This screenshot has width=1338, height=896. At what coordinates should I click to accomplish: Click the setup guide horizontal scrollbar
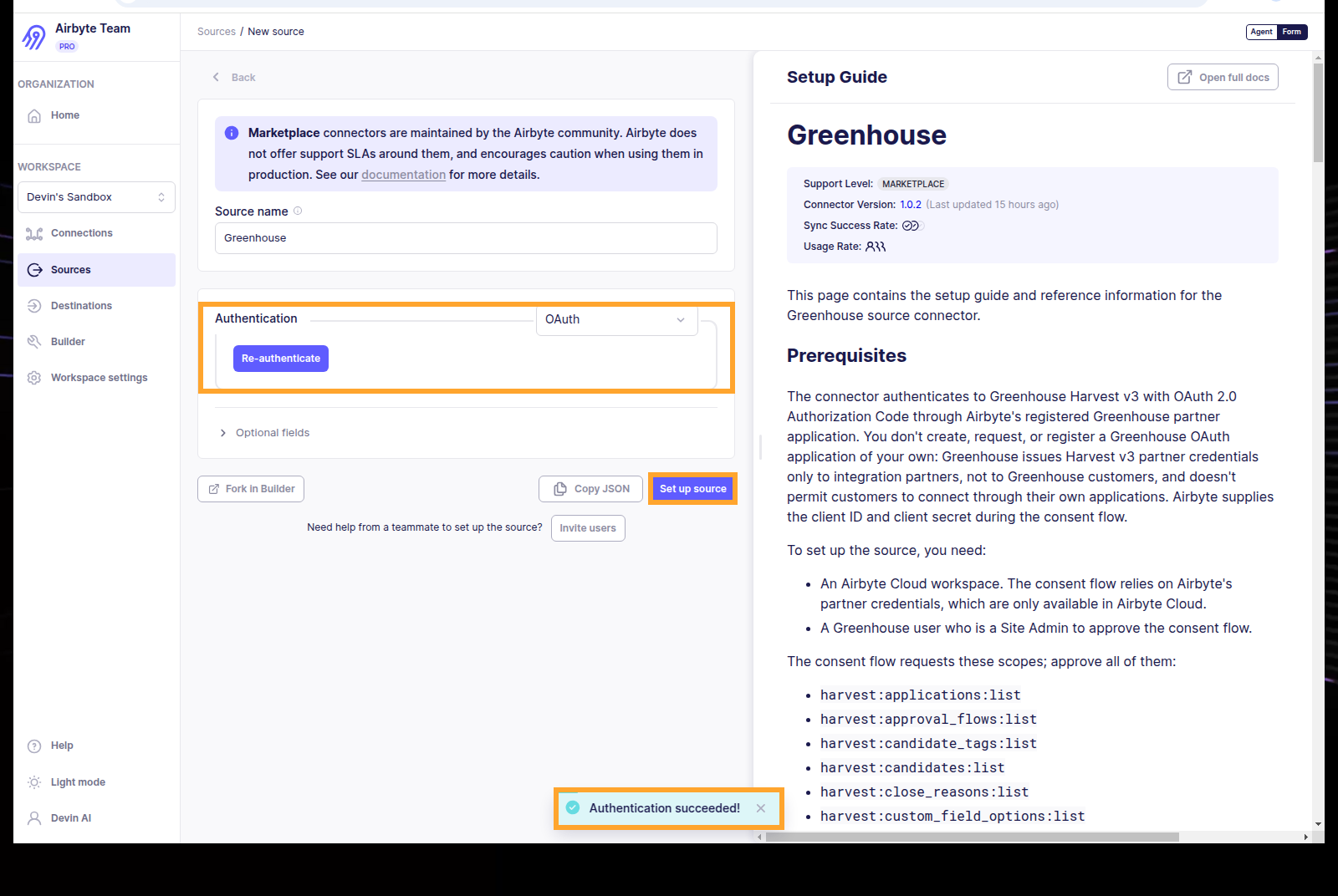click(x=972, y=837)
